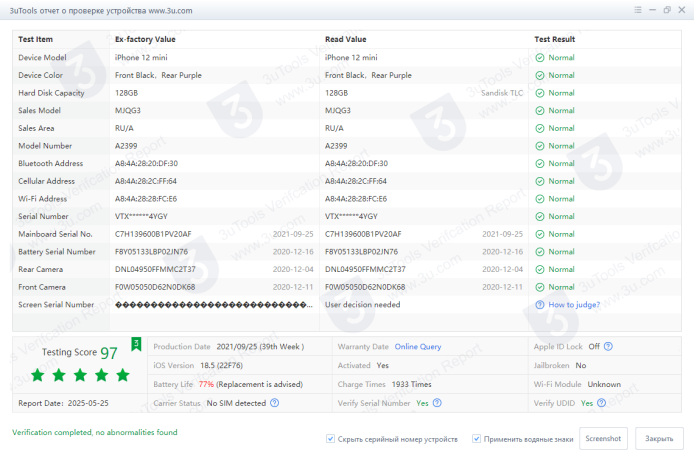
Task: Click the green check icon in Front Camera row
Action: tap(540, 286)
